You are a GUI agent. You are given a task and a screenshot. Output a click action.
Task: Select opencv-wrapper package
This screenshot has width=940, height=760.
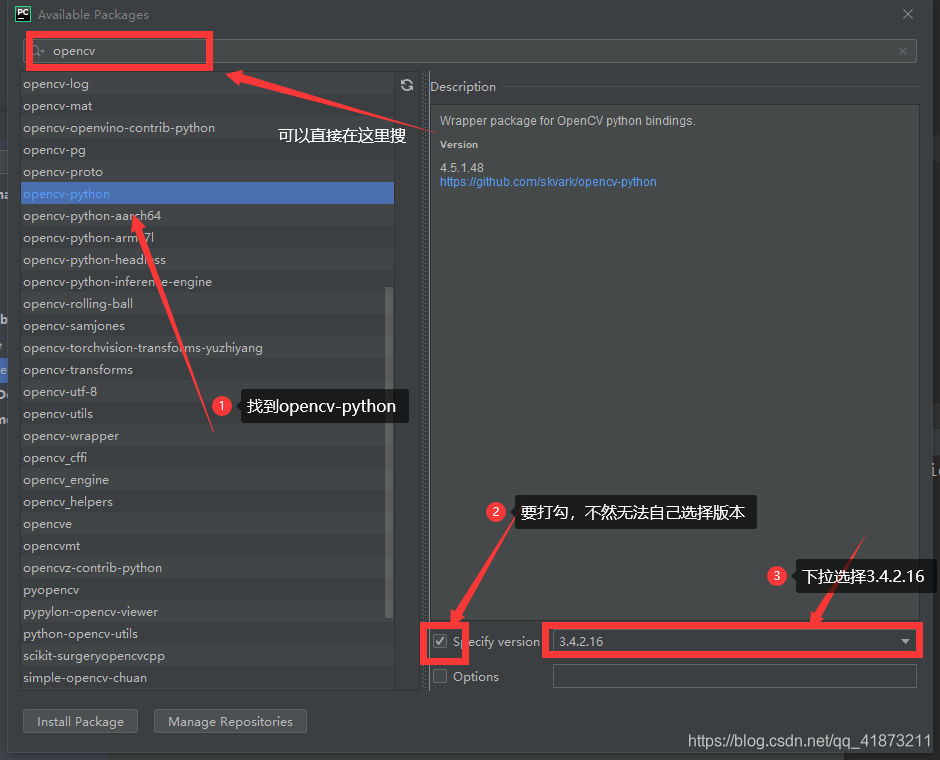coord(207,436)
